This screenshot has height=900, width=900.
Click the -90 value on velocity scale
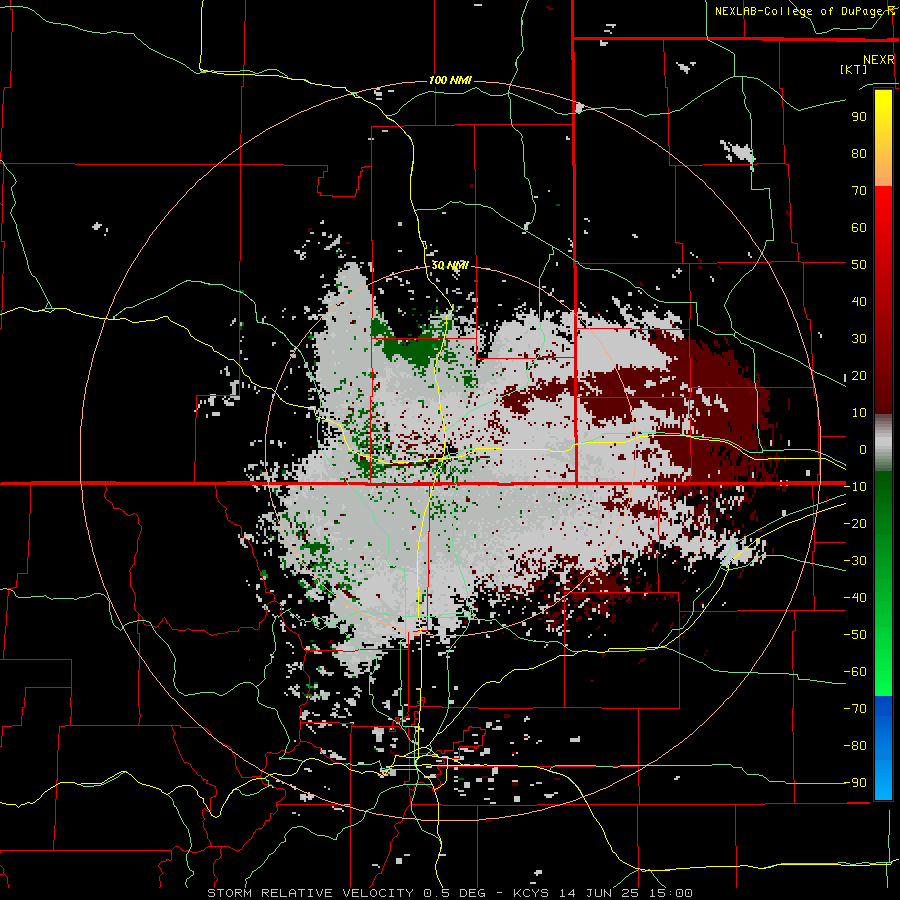click(x=855, y=783)
